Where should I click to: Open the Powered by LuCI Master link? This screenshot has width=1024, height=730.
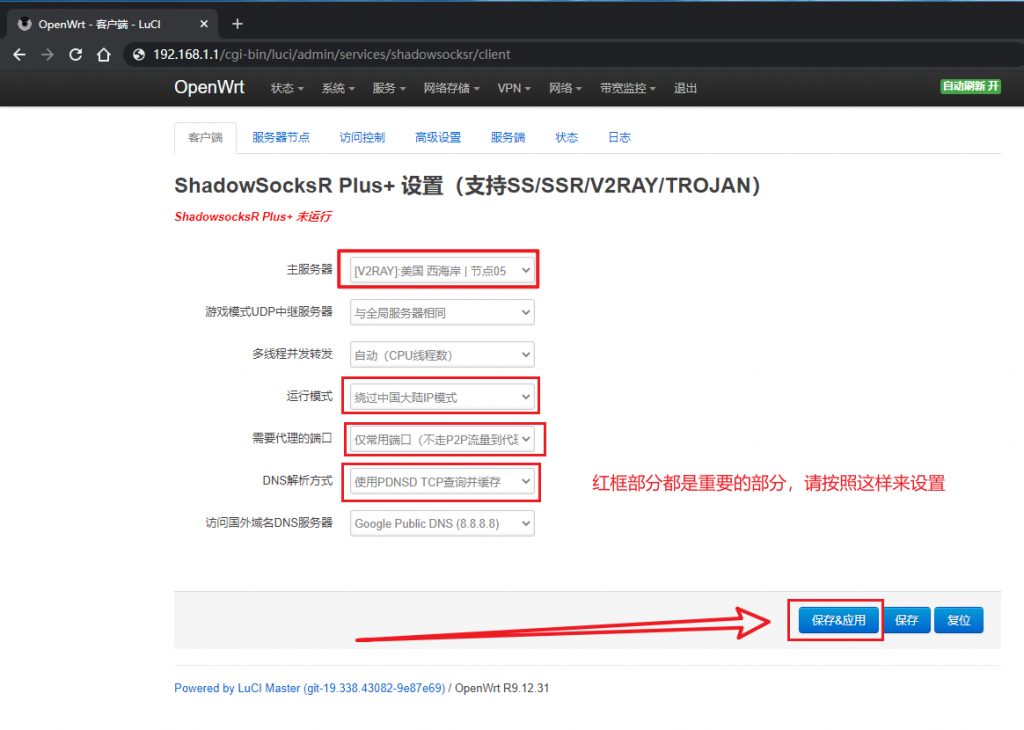pyautogui.click(x=310, y=688)
